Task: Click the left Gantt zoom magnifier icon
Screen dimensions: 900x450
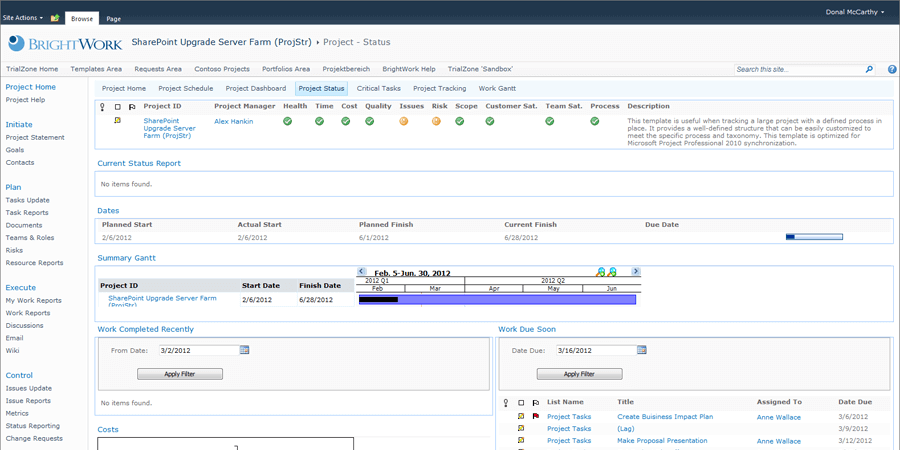Action: coord(601,271)
